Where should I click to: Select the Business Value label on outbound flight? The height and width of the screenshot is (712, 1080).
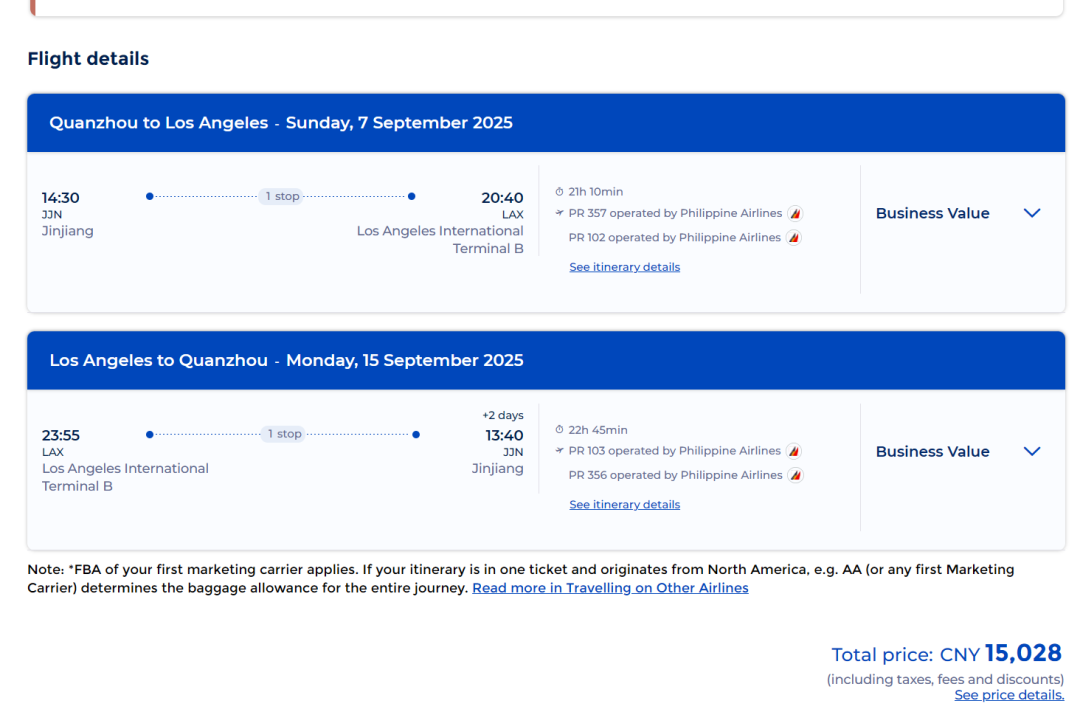point(932,213)
